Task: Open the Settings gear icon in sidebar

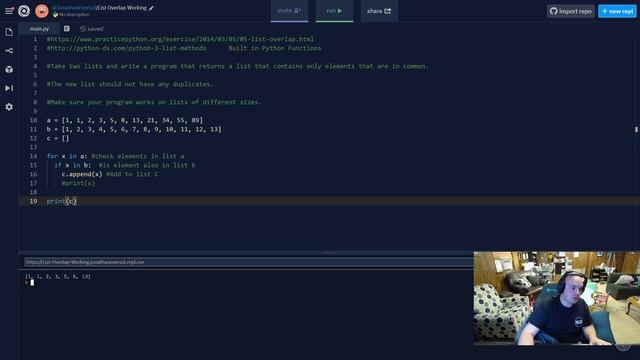Action: click(x=9, y=107)
